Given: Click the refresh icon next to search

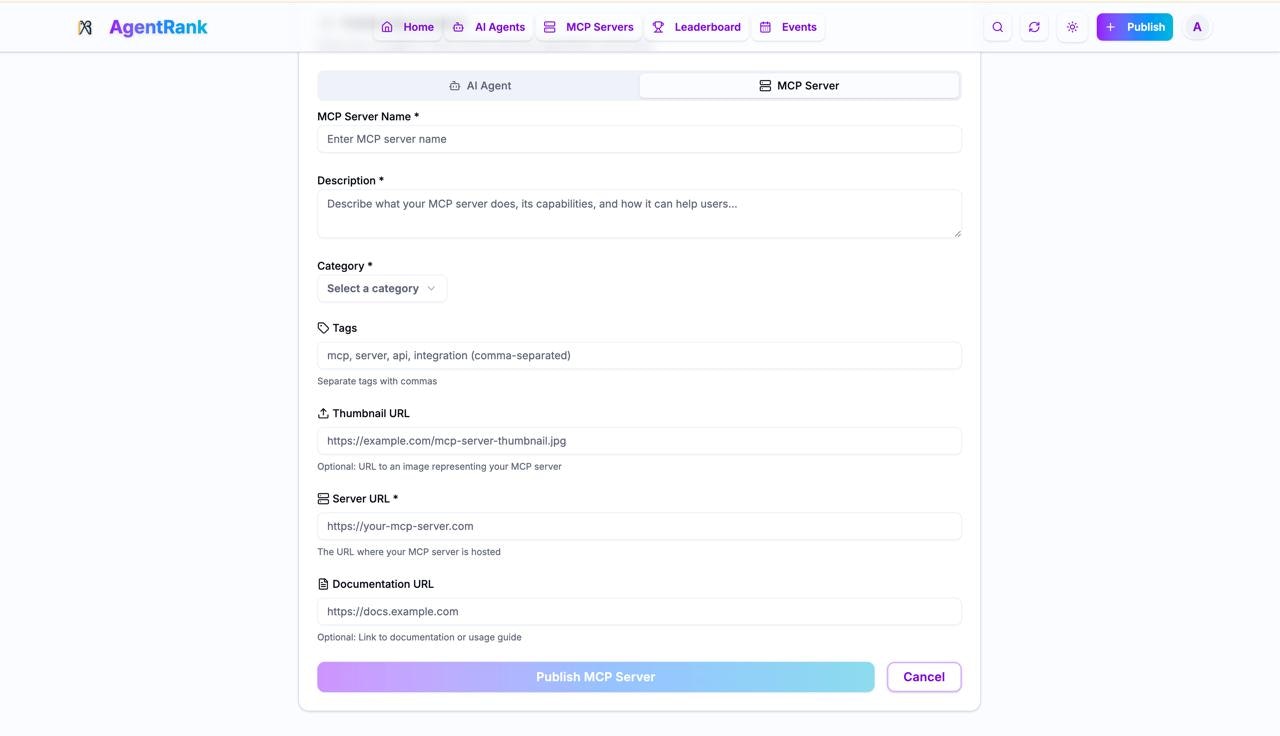Looking at the screenshot, I should pyautogui.click(x=1034, y=27).
